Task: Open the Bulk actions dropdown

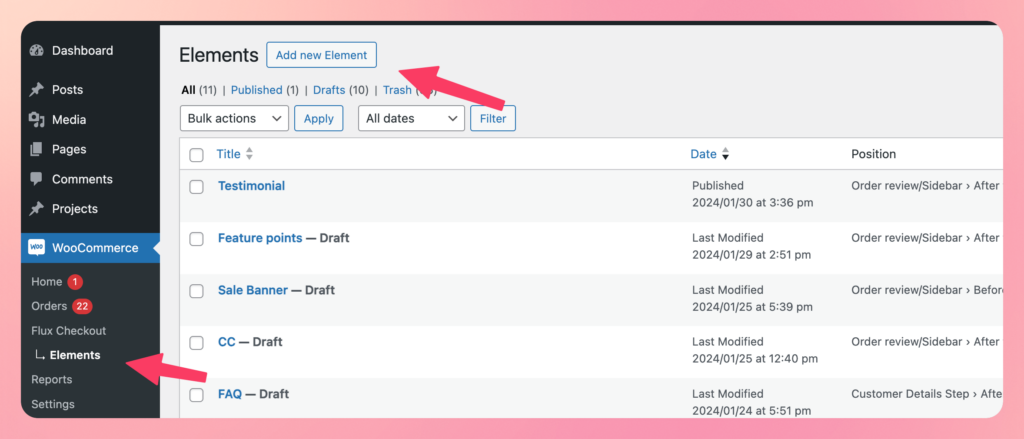Action: coord(234,118)
